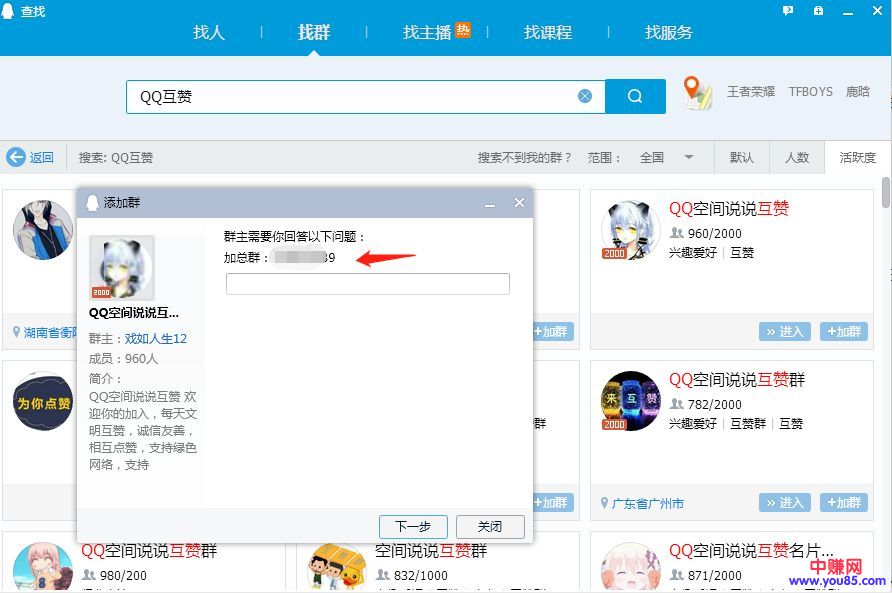The image size is (892, 593).
Task: Open the 找主播 tab
Action: (x=427, y=32)
